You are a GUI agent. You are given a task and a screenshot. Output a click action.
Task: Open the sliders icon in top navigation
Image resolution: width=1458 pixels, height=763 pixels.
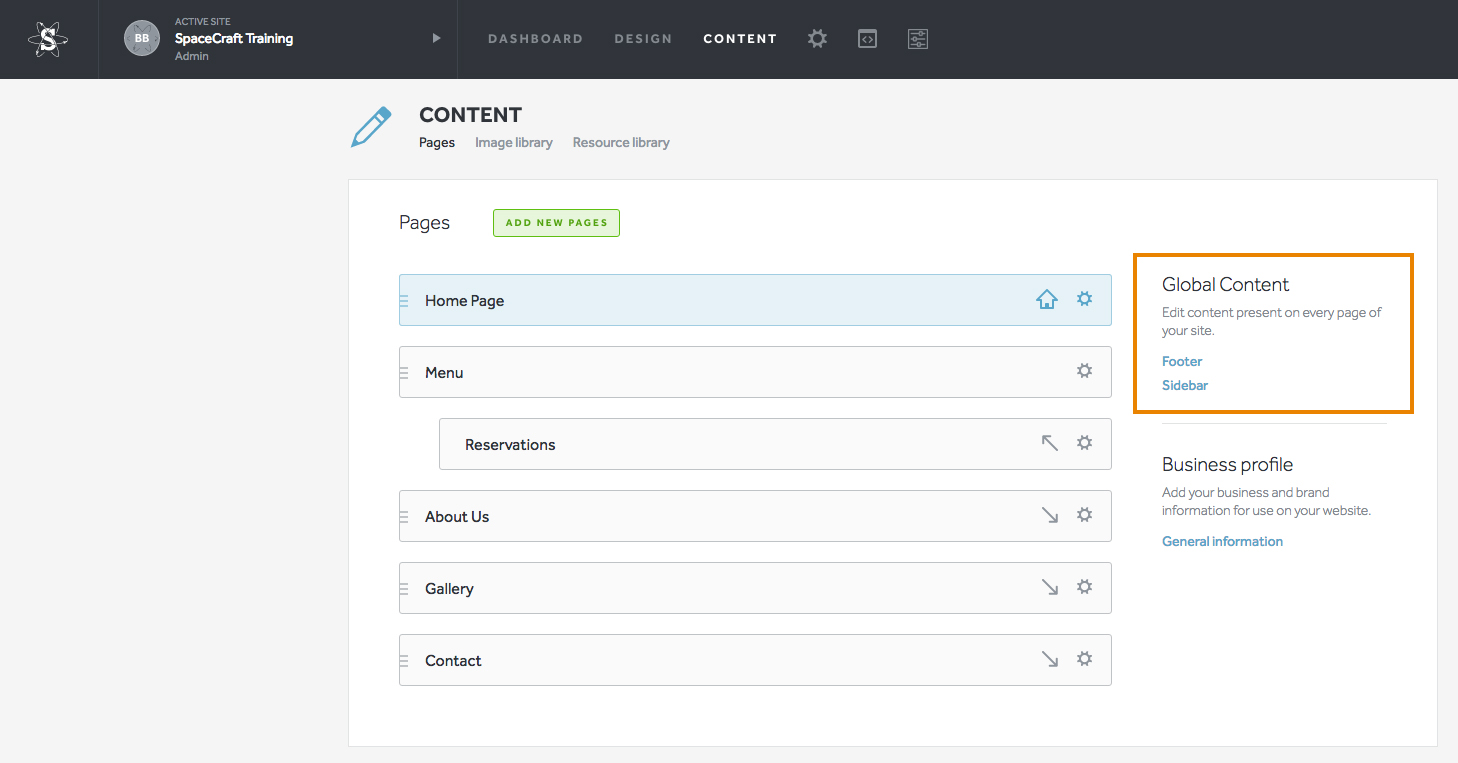918,39
